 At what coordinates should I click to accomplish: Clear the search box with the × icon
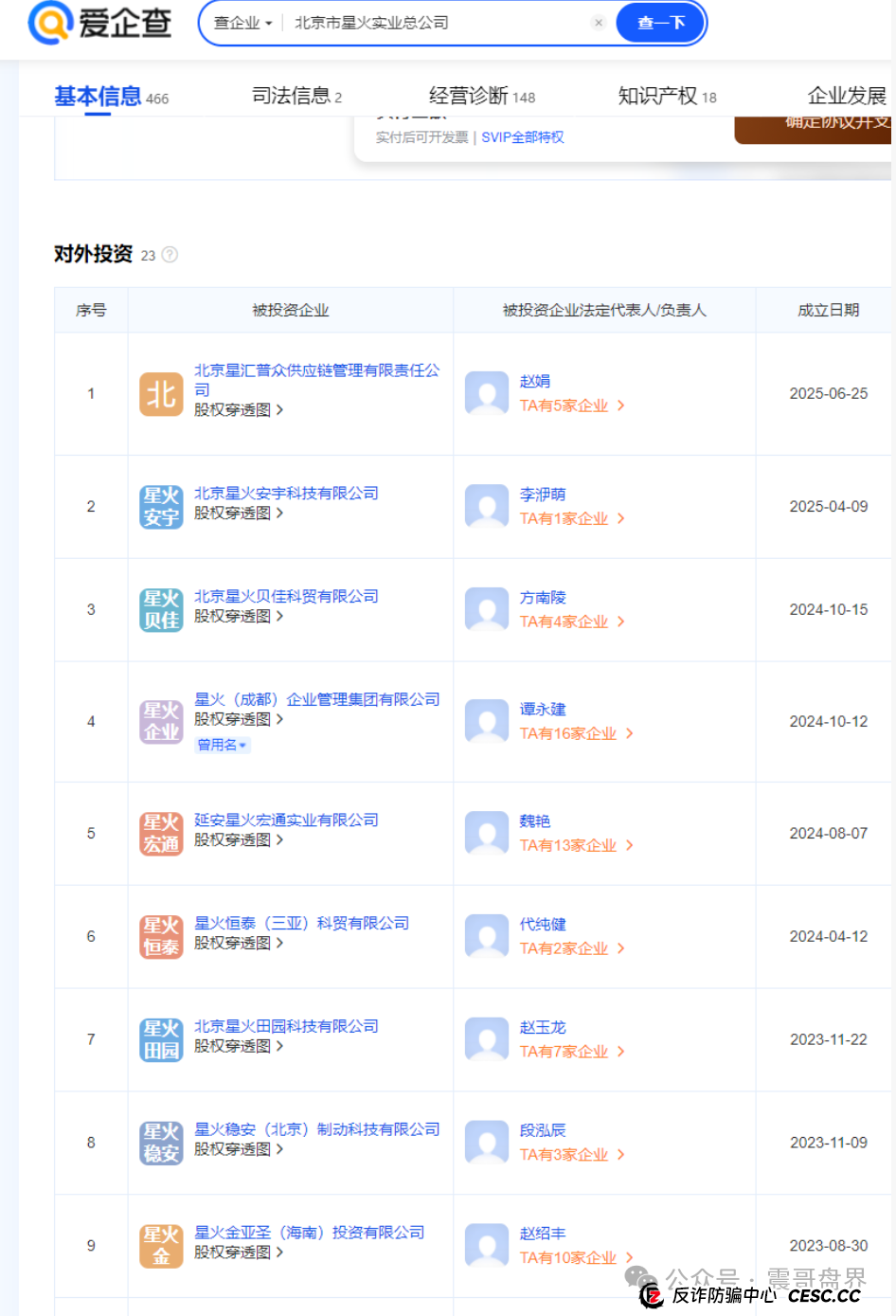tap(599, 23)
